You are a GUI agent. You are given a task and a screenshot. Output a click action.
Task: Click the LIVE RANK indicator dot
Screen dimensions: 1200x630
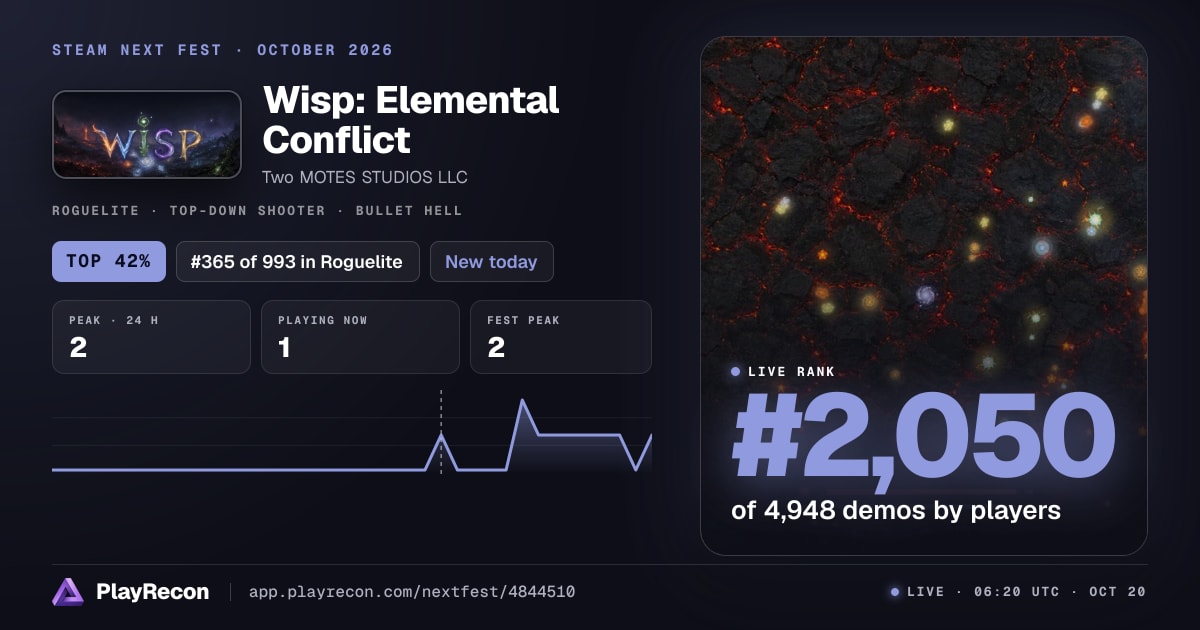pyautogui.click(x=736, y=372)
